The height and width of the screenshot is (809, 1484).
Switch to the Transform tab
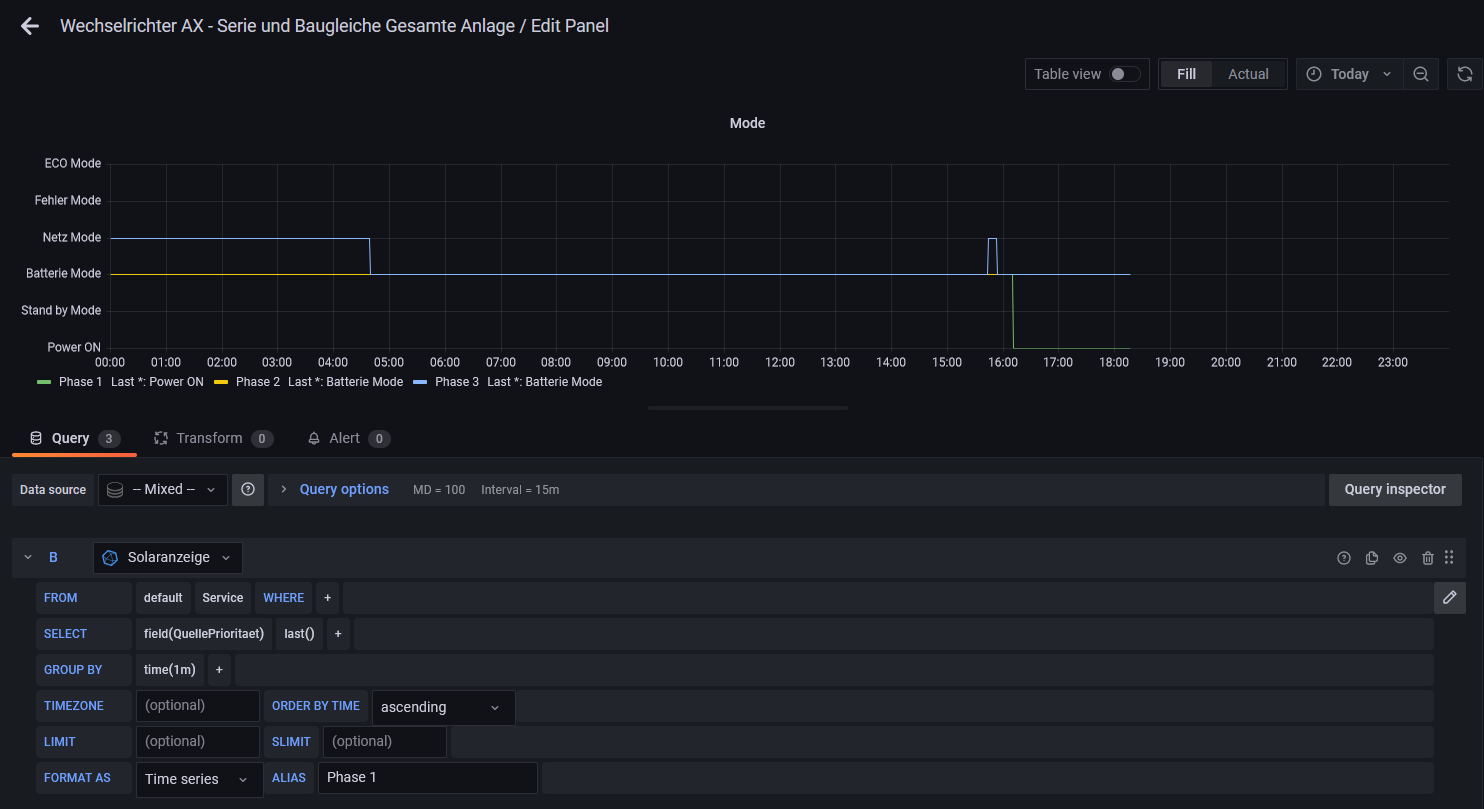tap(209, 438)
